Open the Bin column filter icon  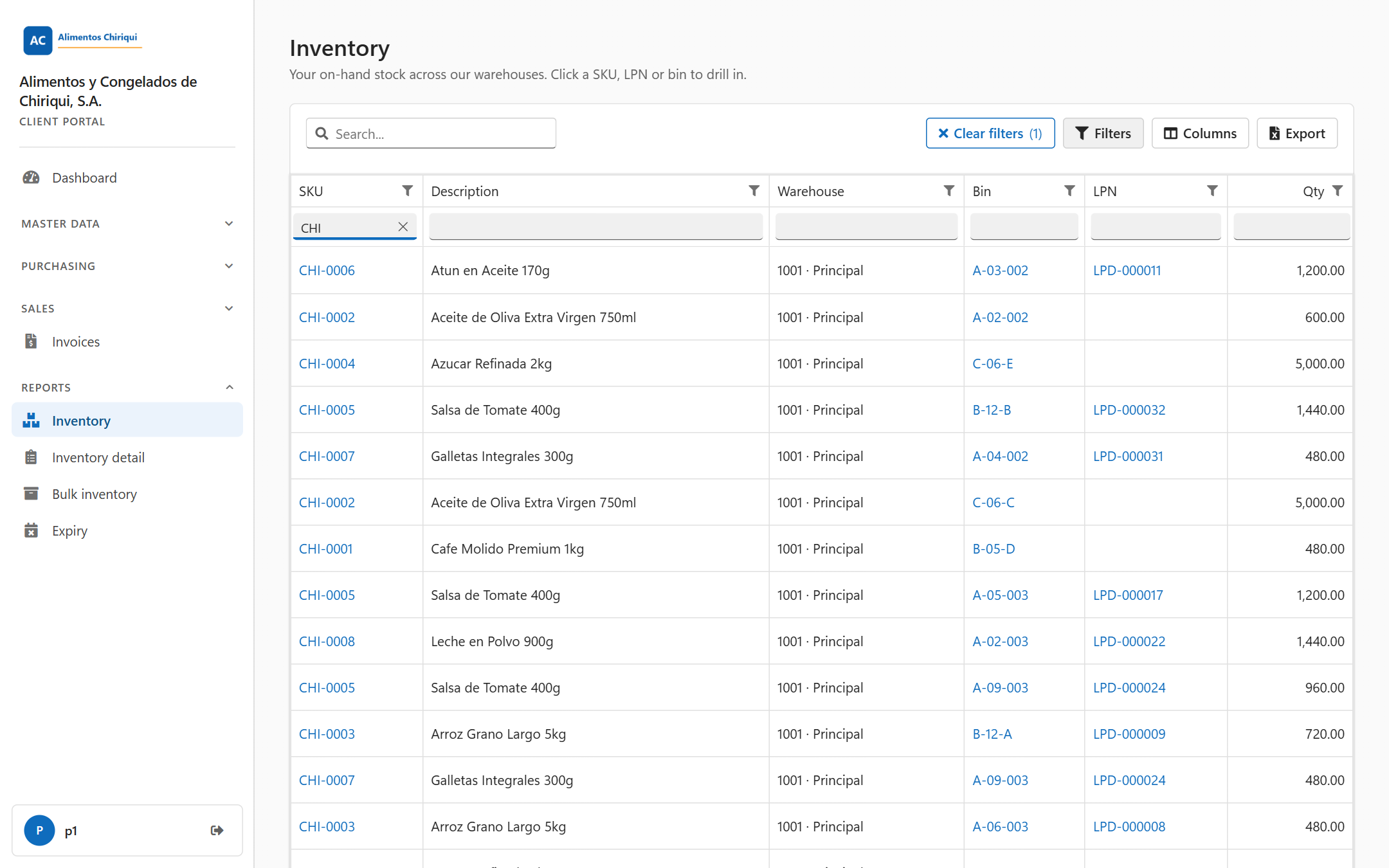pos(1069,191)
